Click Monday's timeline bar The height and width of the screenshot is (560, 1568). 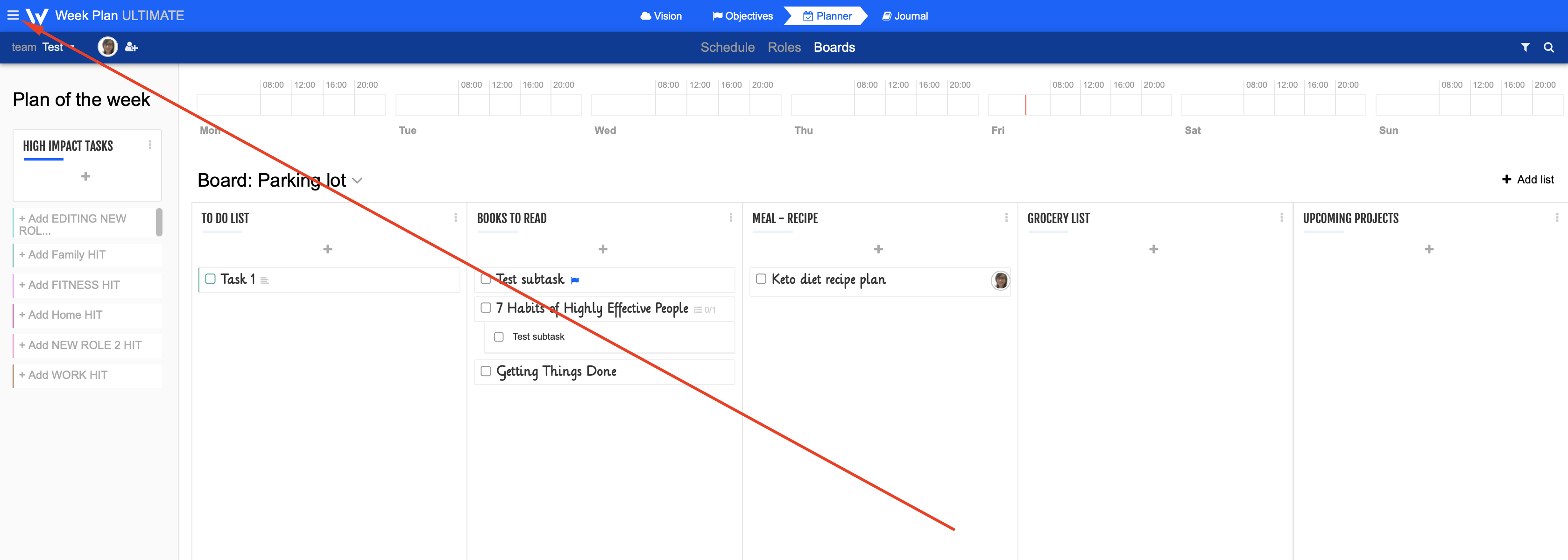(x=291, y=105)
